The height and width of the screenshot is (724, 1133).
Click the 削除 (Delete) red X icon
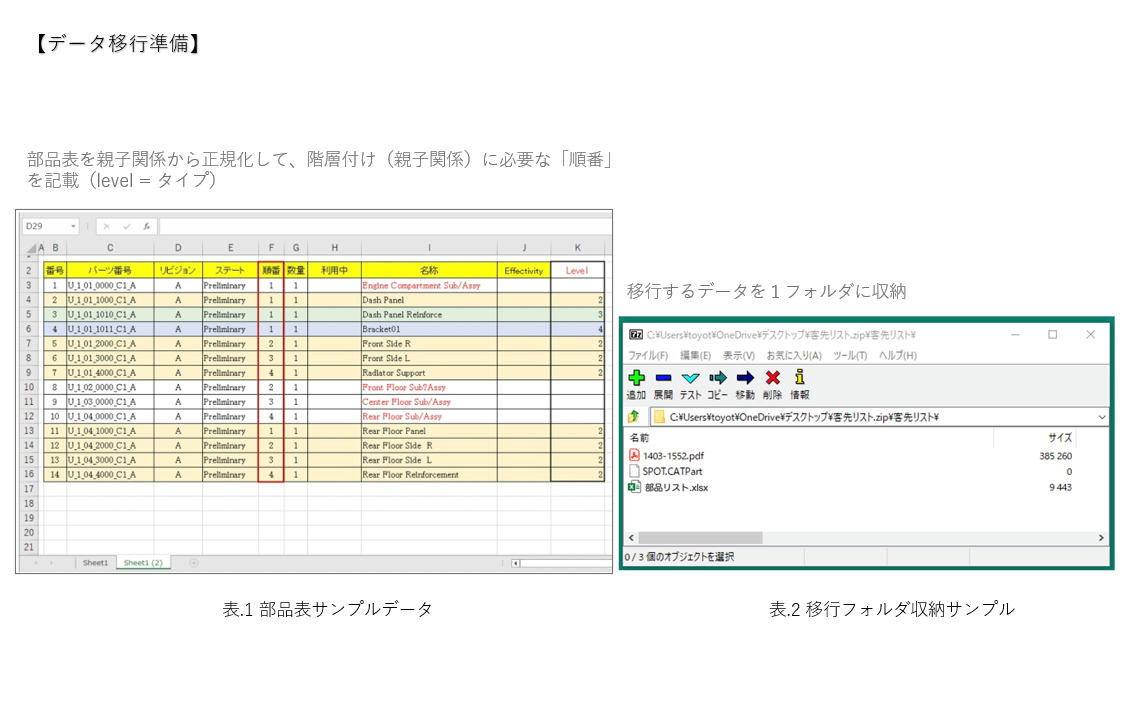[x=772, y=378]
